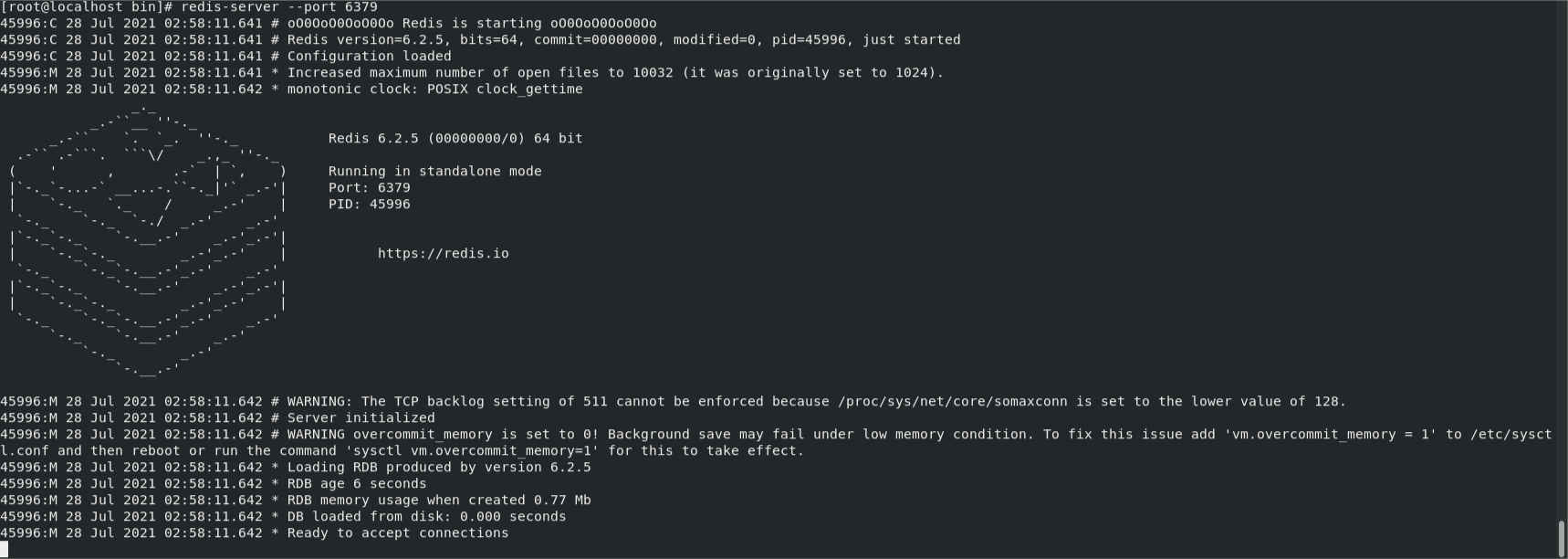Click the 'Server initialized' log line
Screen dimensions: 1568x559
[x=218, y=417]
